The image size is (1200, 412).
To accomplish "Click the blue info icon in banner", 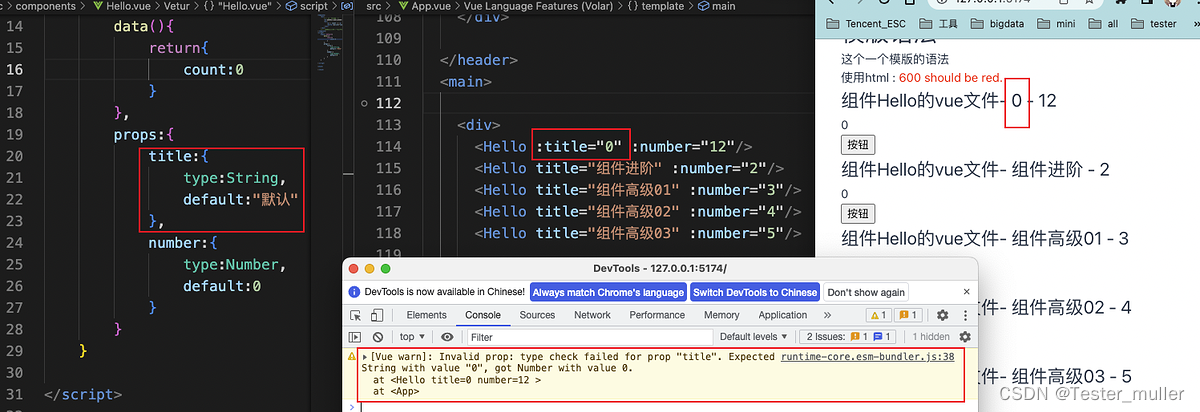I will pos(354,292).
